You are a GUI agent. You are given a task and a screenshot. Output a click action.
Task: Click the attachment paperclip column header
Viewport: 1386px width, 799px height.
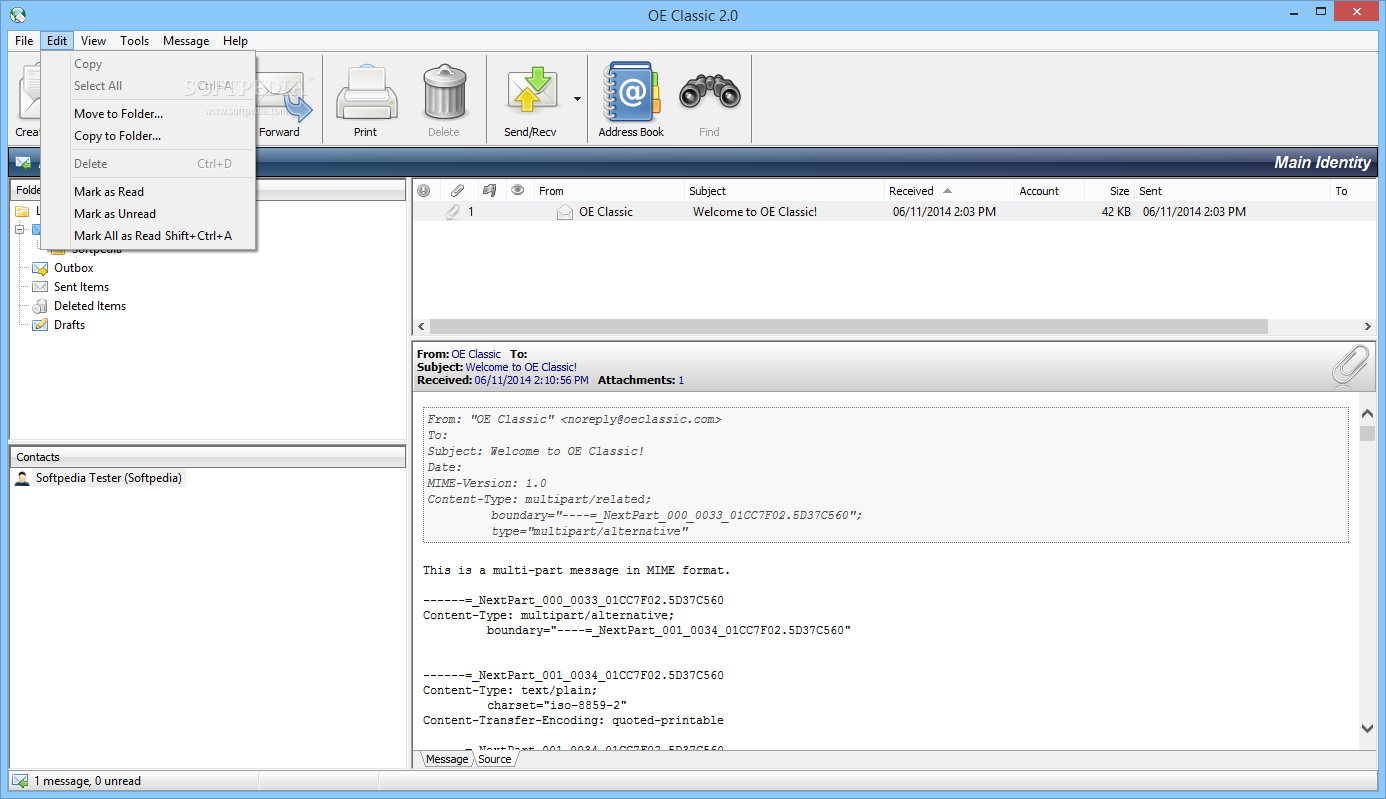point(457,190)
